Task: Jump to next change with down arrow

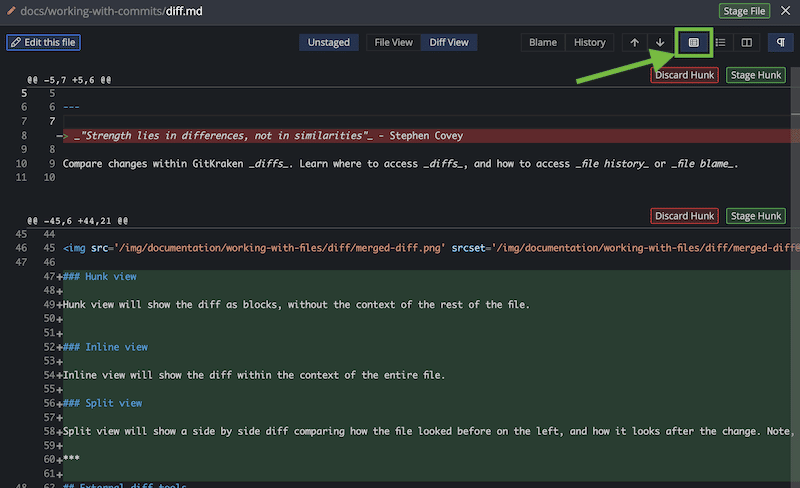Action: (x=660, y=42)
